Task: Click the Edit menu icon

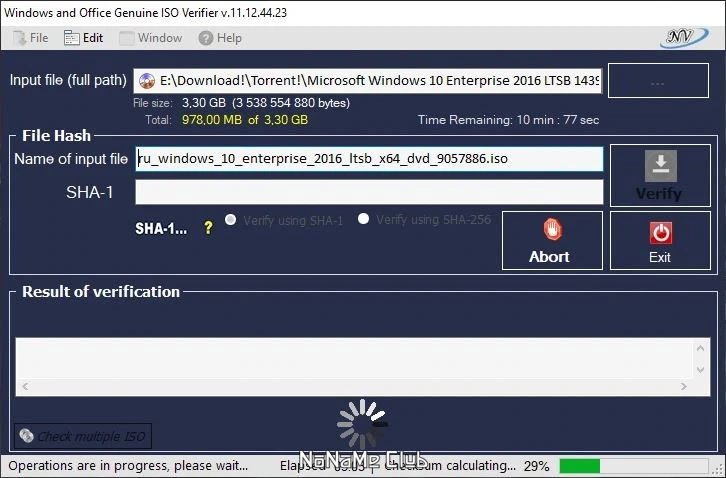Action: pos(72,38)
